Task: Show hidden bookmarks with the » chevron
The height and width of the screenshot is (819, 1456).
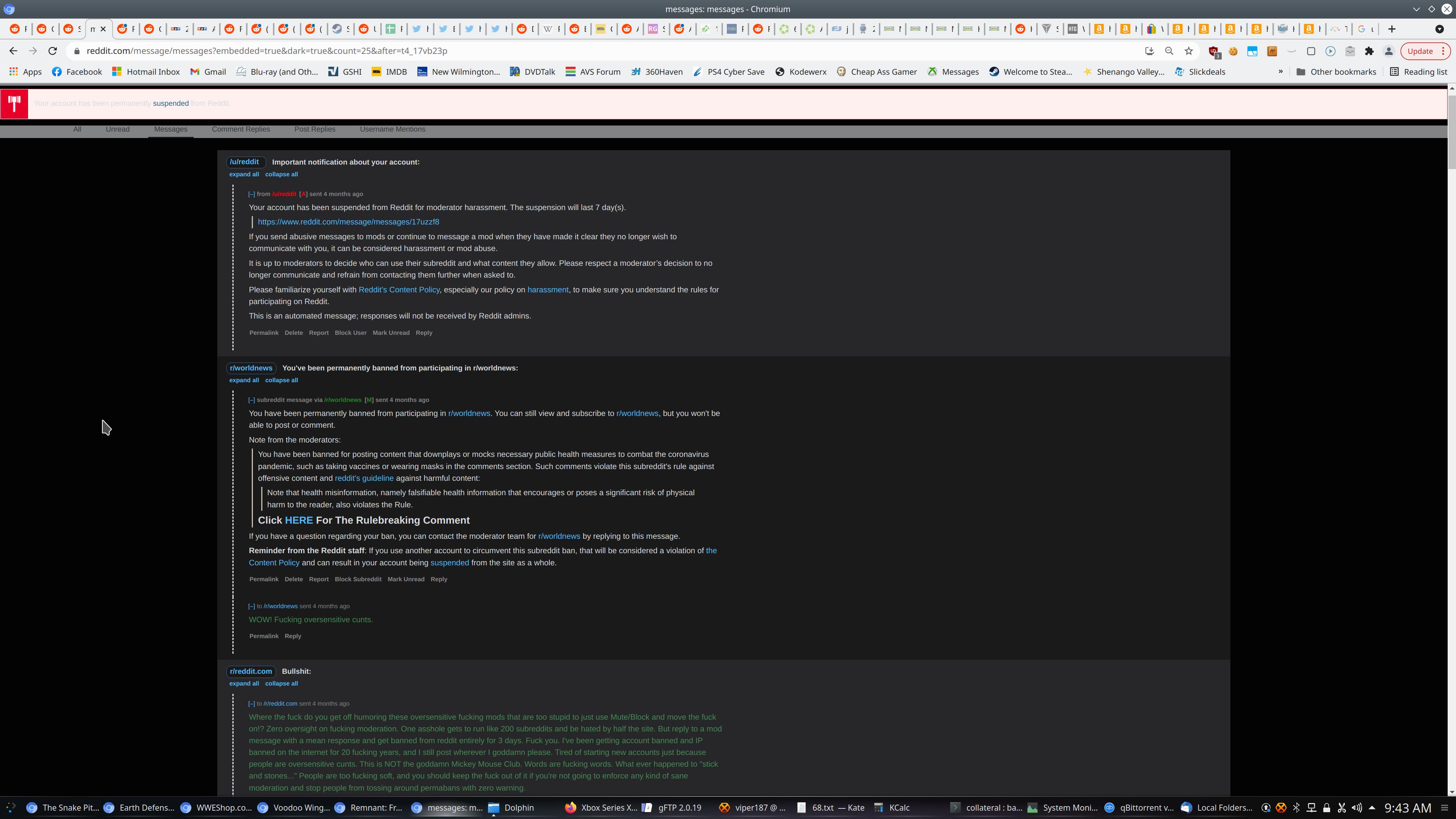Action: coord(1280,72)
